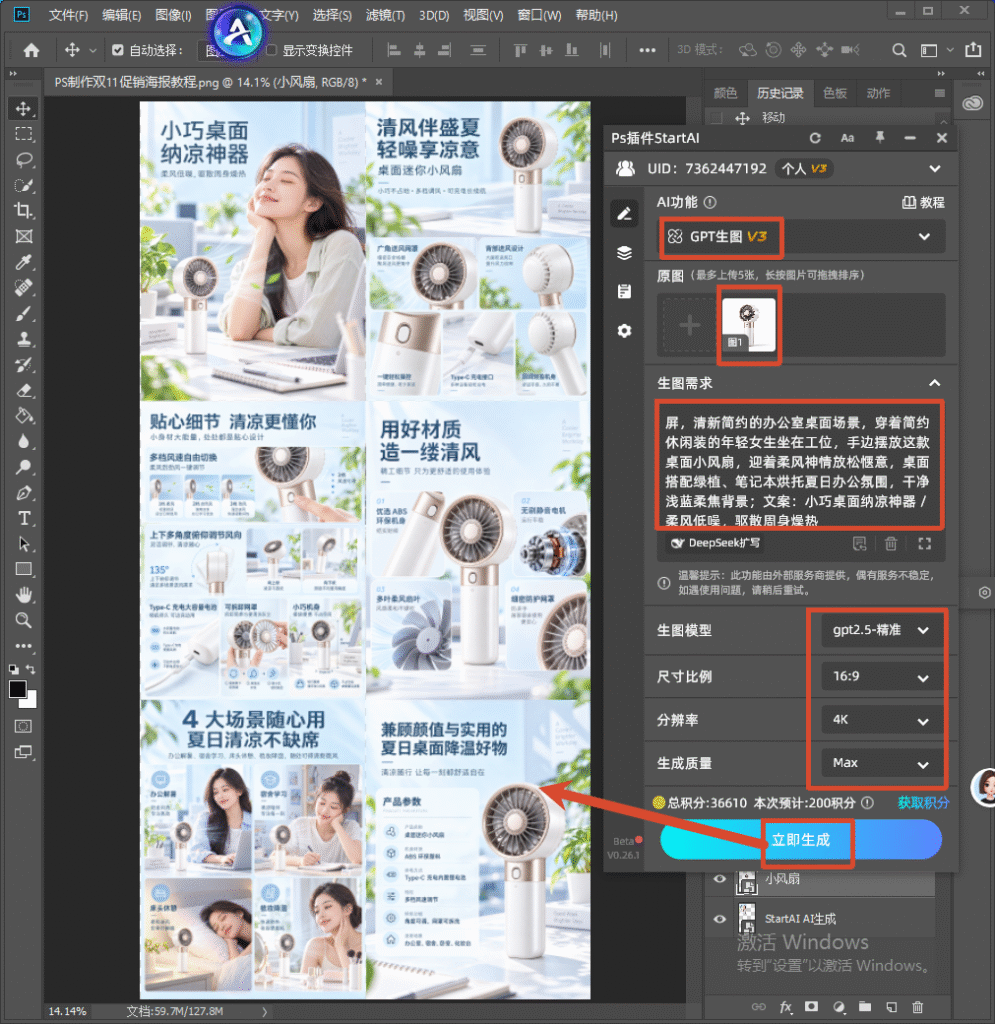Screen dimensions: 995x1024
Task: Select the Eraser tool
Action: pyautogui.click(x=24, y=391)
